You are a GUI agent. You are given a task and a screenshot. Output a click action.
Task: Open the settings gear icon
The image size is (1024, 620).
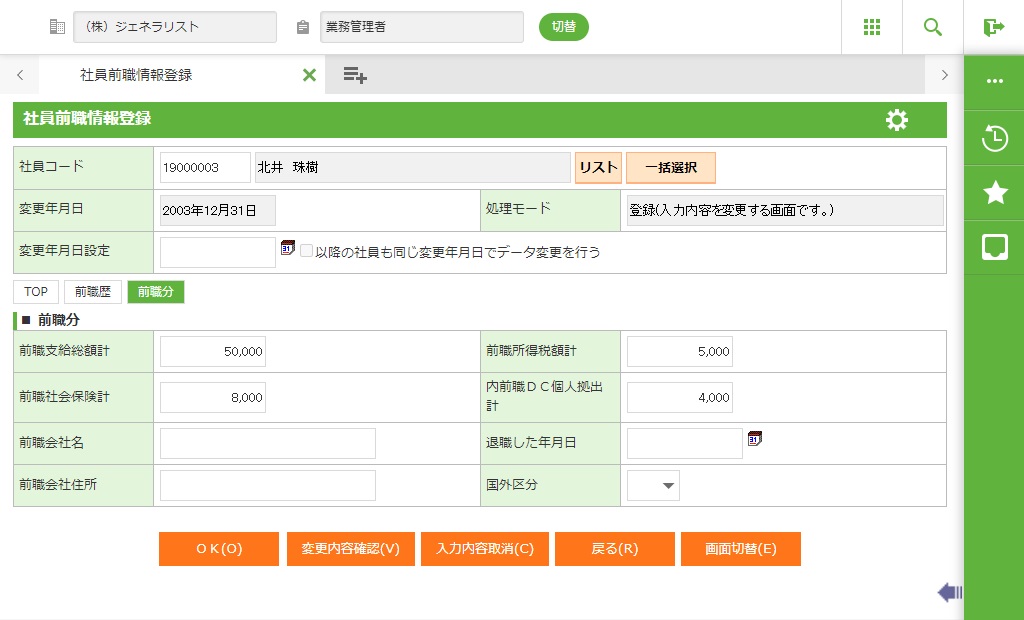(897, 120)
